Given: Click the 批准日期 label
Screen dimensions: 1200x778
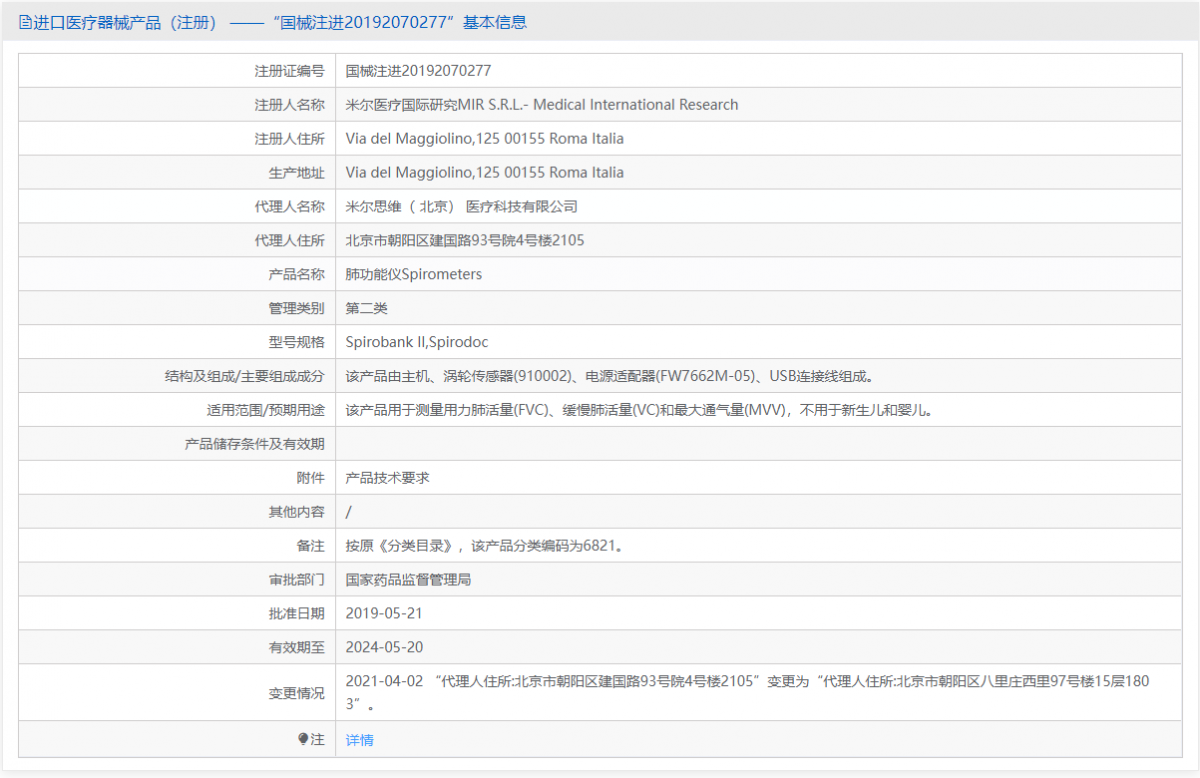Looking at the screenshot, I should click(297, 614).
